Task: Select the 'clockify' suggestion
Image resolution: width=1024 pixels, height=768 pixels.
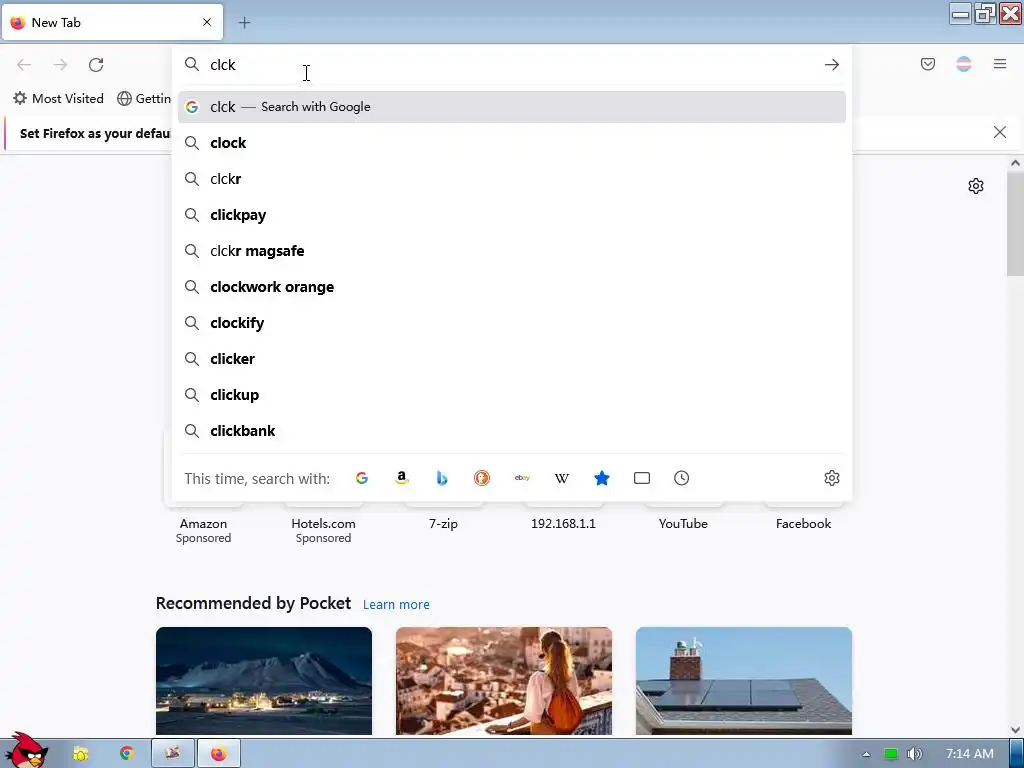Action: (512, 323)
